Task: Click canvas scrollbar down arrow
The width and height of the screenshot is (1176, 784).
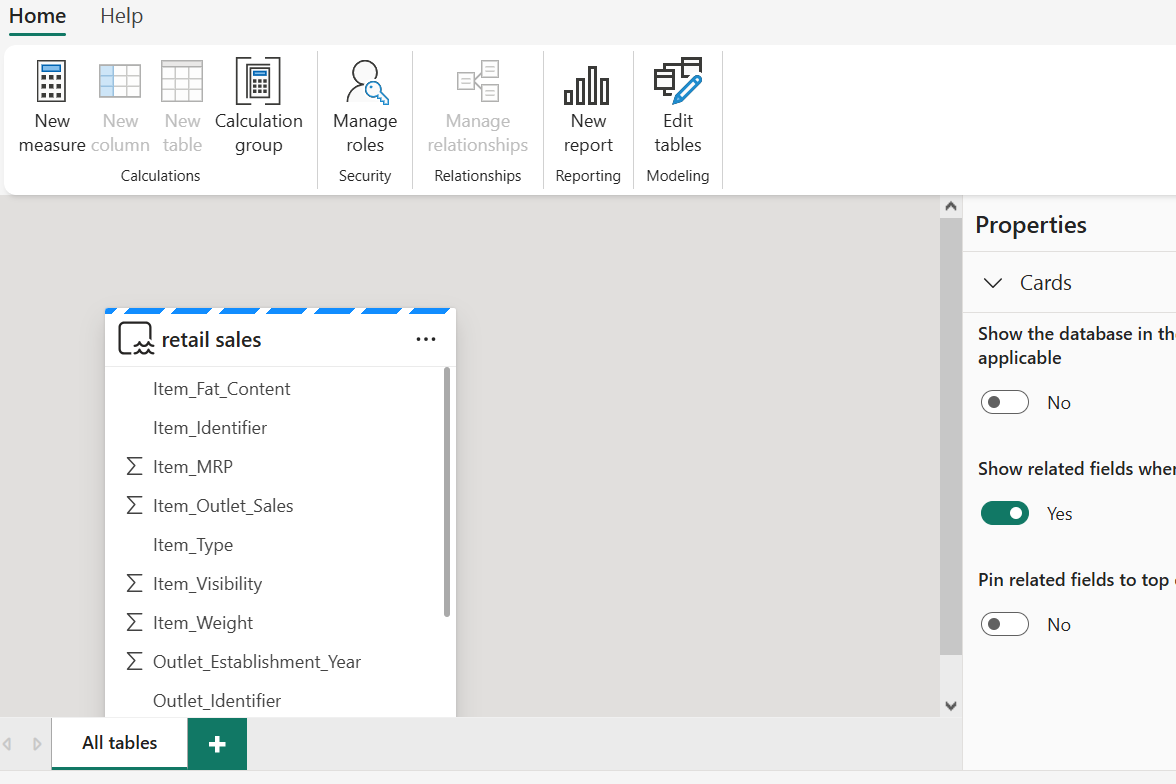Action: (x=951, y=705)
